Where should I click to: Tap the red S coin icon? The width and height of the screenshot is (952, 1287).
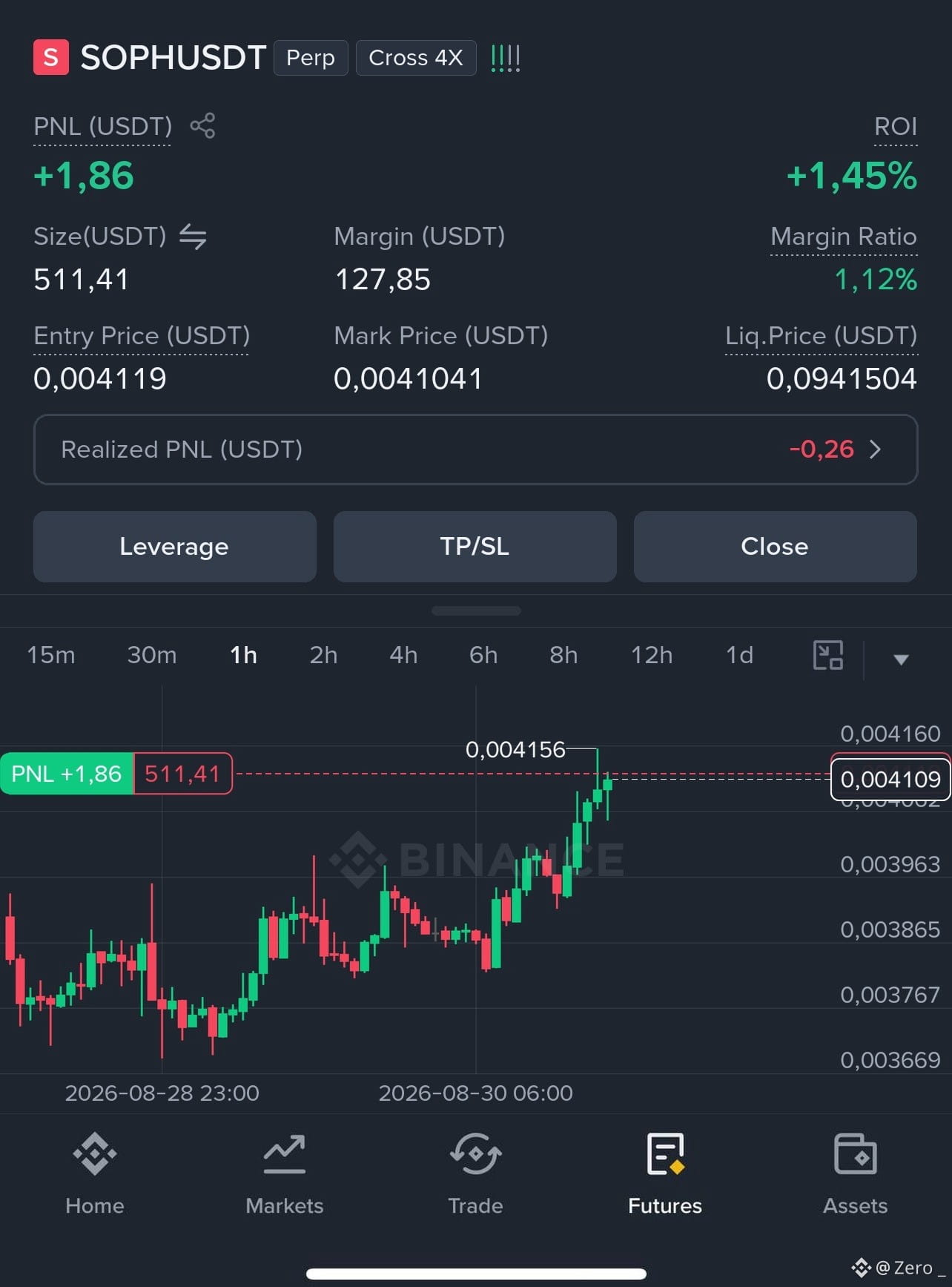51,57
